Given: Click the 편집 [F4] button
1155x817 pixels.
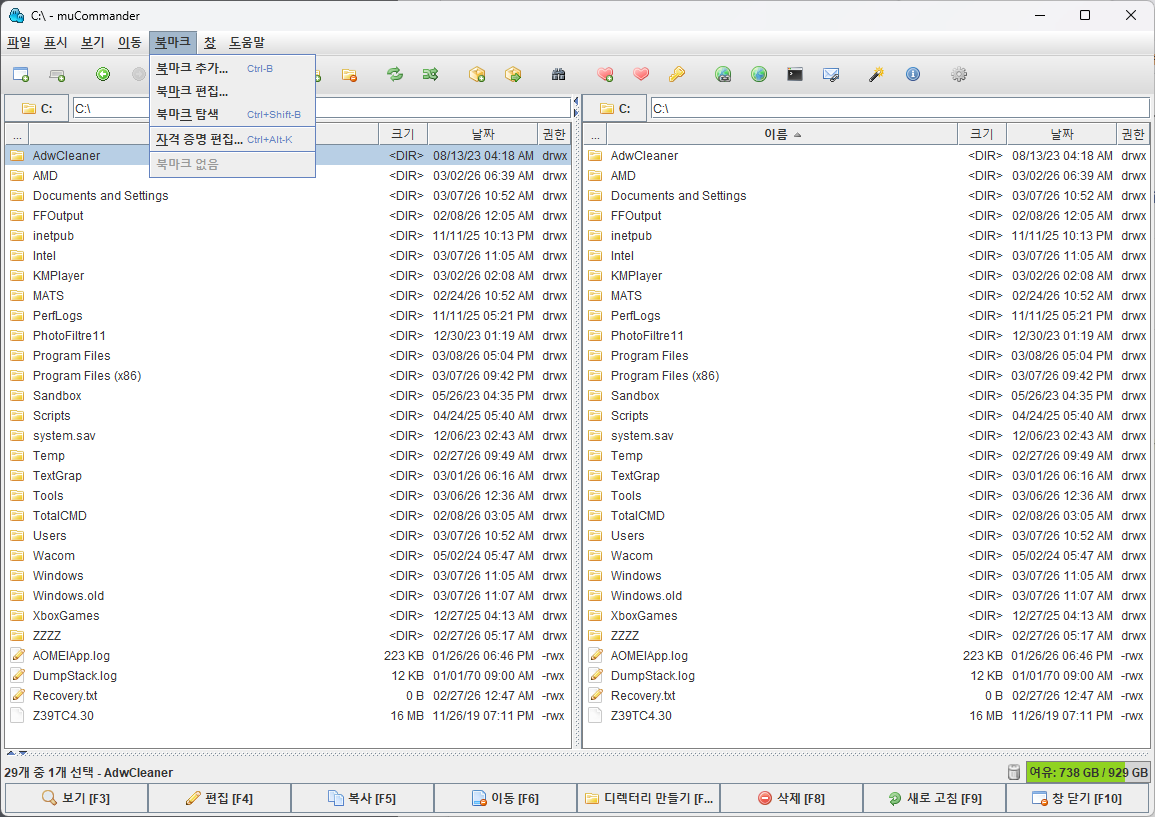Looking at the screenshot, I should pos(220,798).
